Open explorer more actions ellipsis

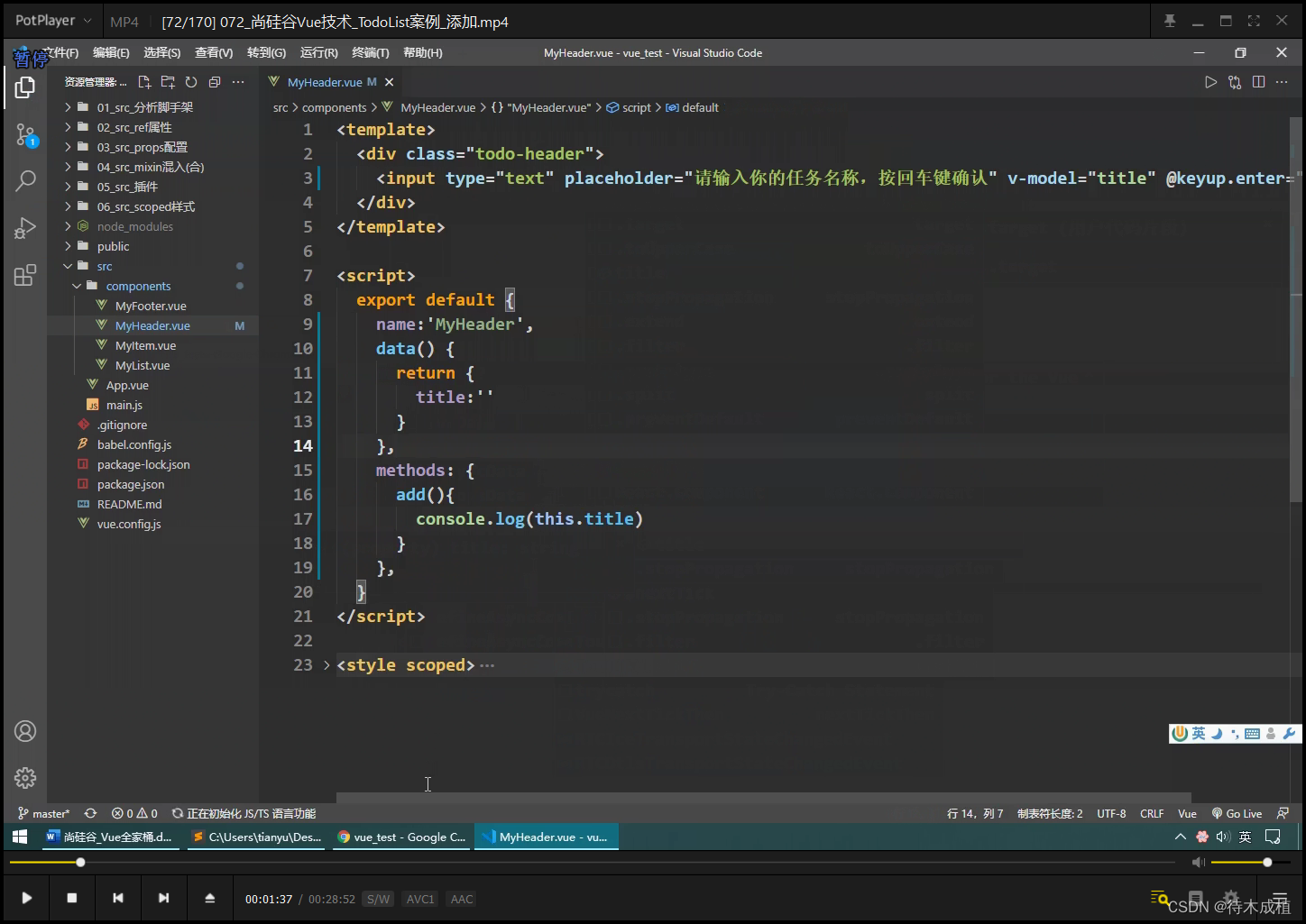click(x=238, y=82)
